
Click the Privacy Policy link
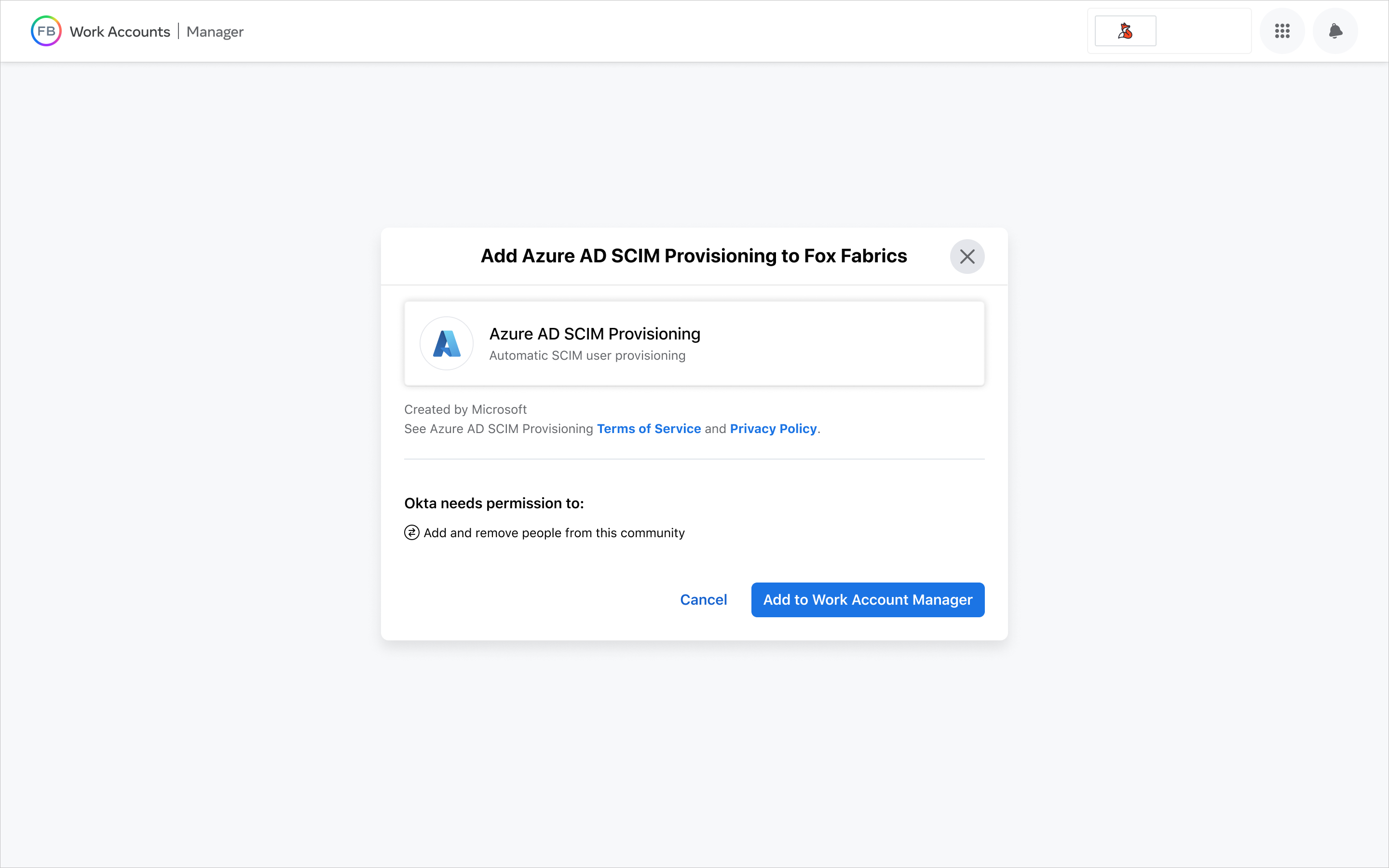774,428
